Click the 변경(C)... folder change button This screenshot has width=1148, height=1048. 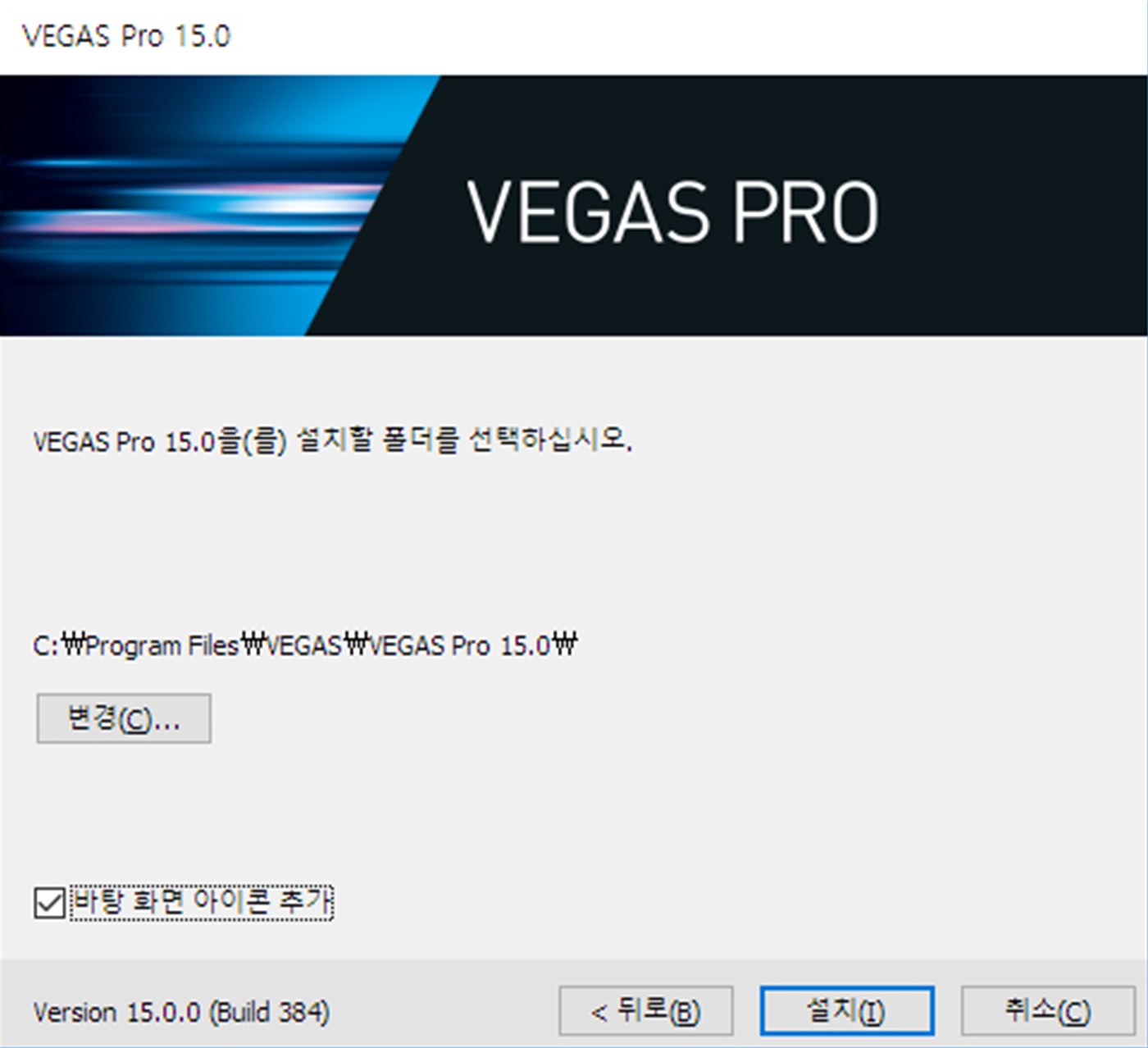coord(124,718)
